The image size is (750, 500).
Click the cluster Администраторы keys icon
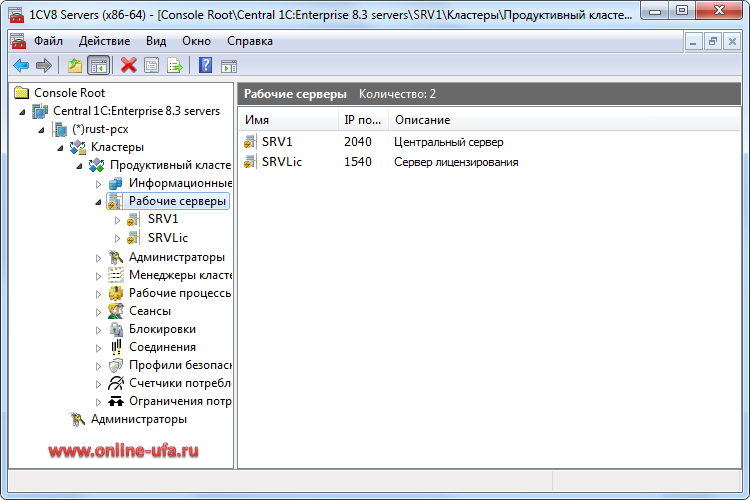coord(116,257)
